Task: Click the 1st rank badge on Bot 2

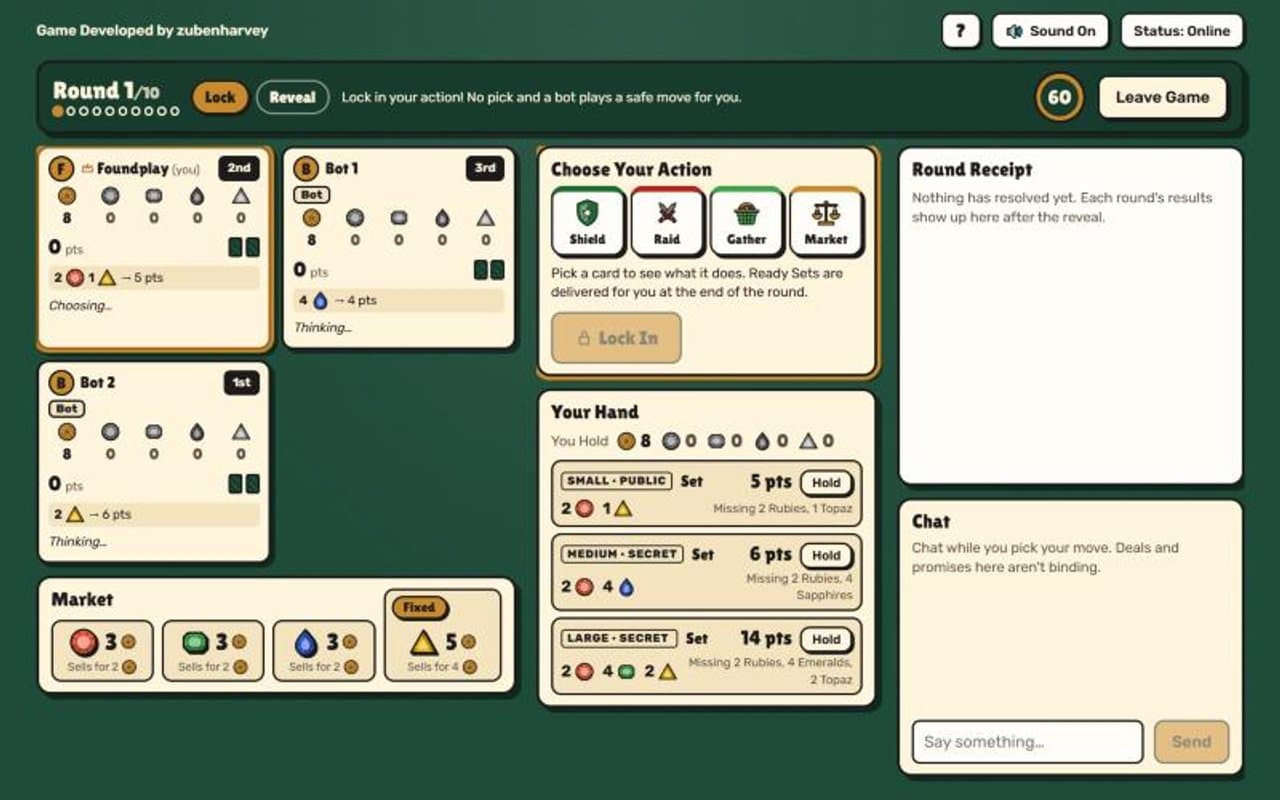Action: tap(241, 382)
